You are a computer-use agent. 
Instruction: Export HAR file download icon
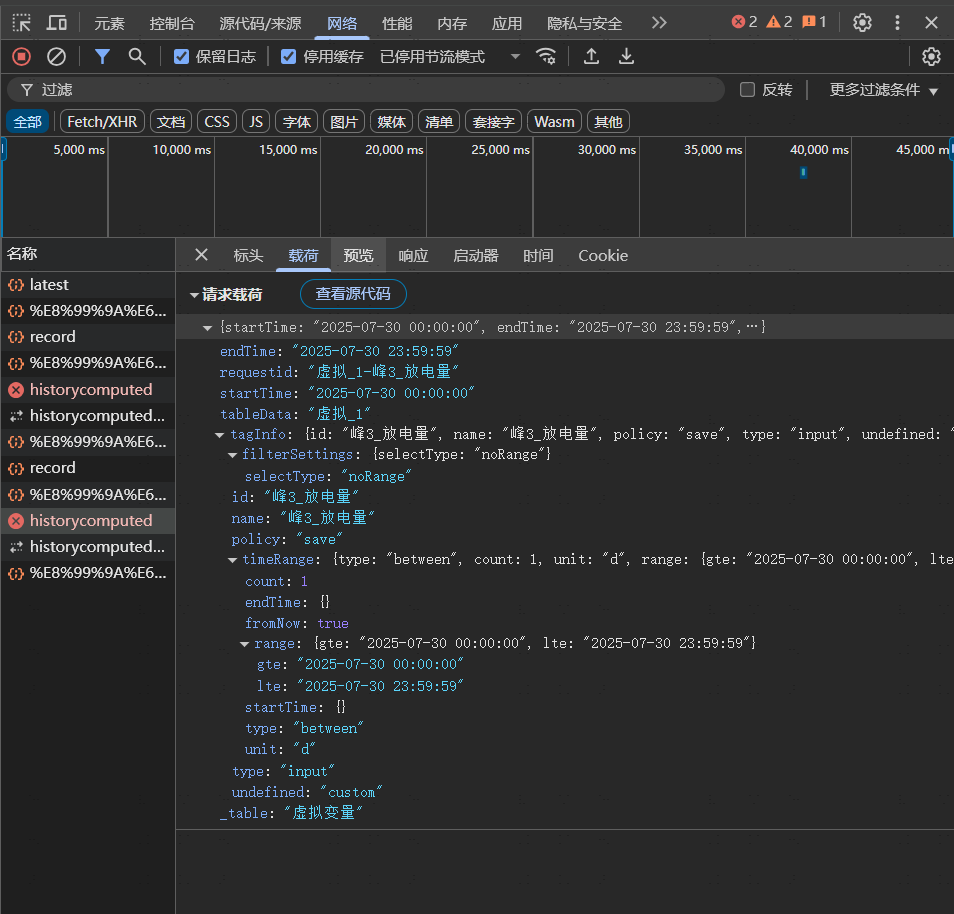click(x=626, y=57)
